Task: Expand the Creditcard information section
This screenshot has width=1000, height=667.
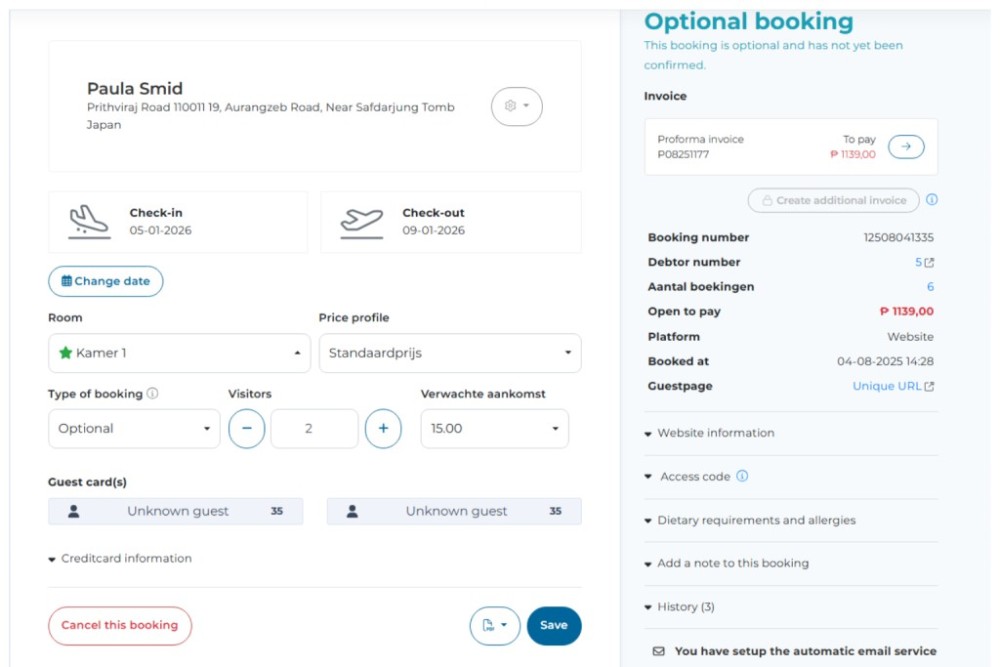Action: click(120, 559)
